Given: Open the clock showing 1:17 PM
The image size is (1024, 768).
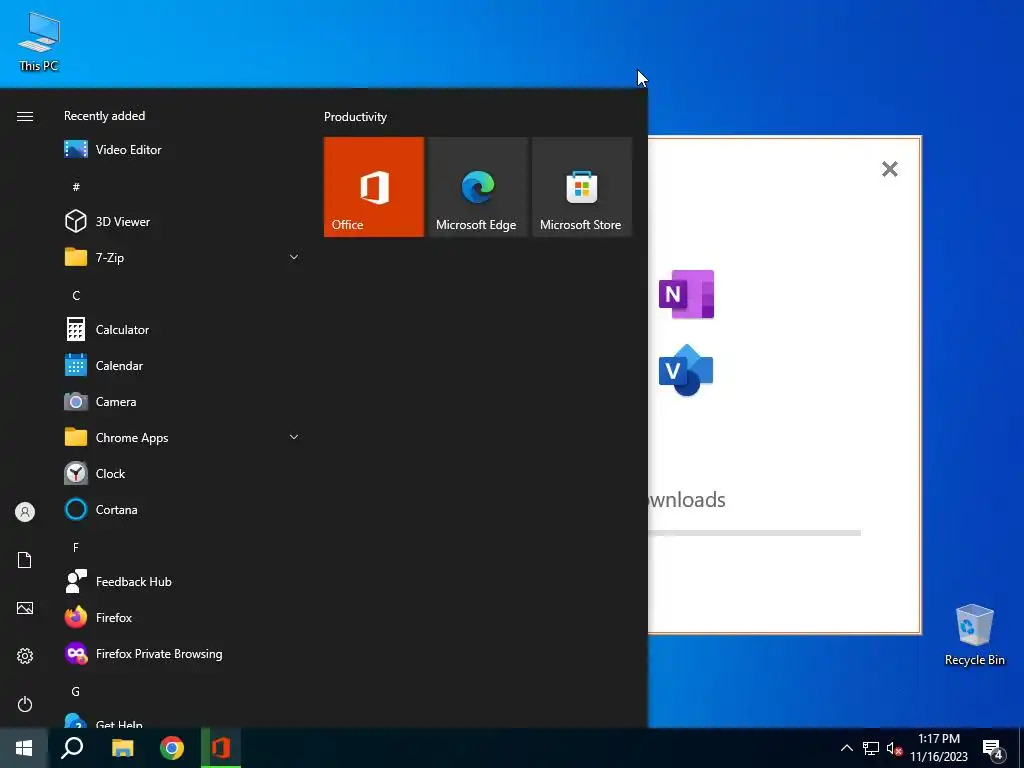Looking at the screenshot, I should tap(939, 748).
